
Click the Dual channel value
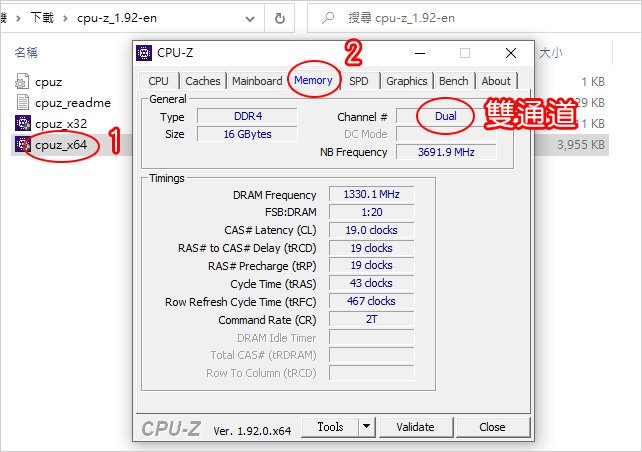(446, 116)
